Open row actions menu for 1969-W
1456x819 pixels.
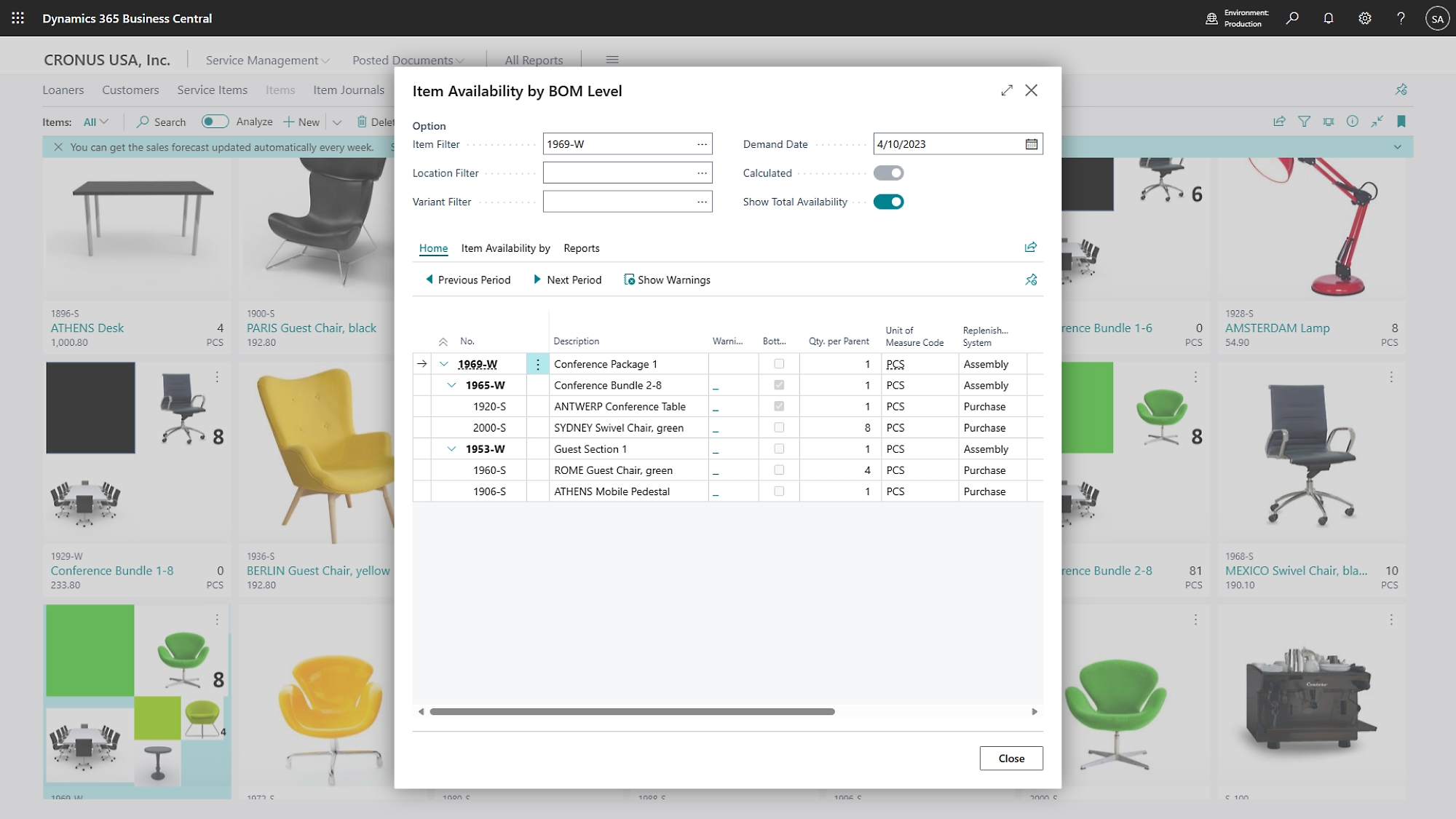point(537,364)
